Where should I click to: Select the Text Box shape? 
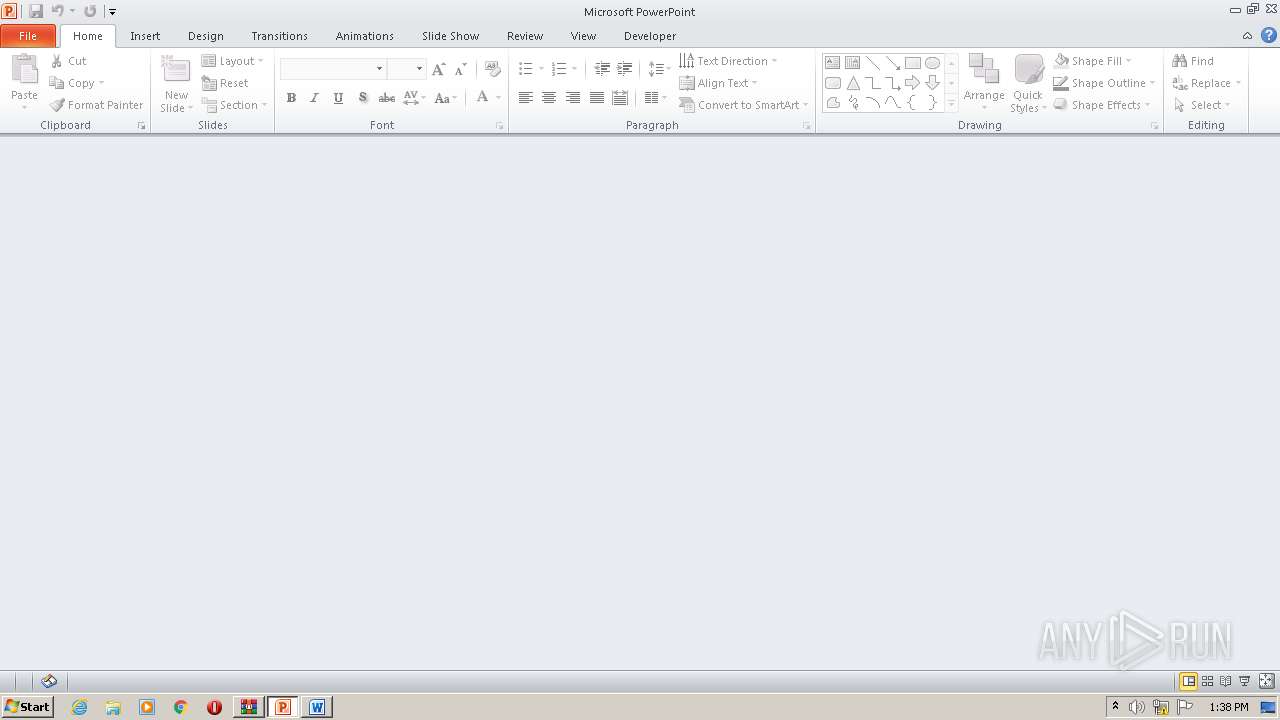(833, 63)
